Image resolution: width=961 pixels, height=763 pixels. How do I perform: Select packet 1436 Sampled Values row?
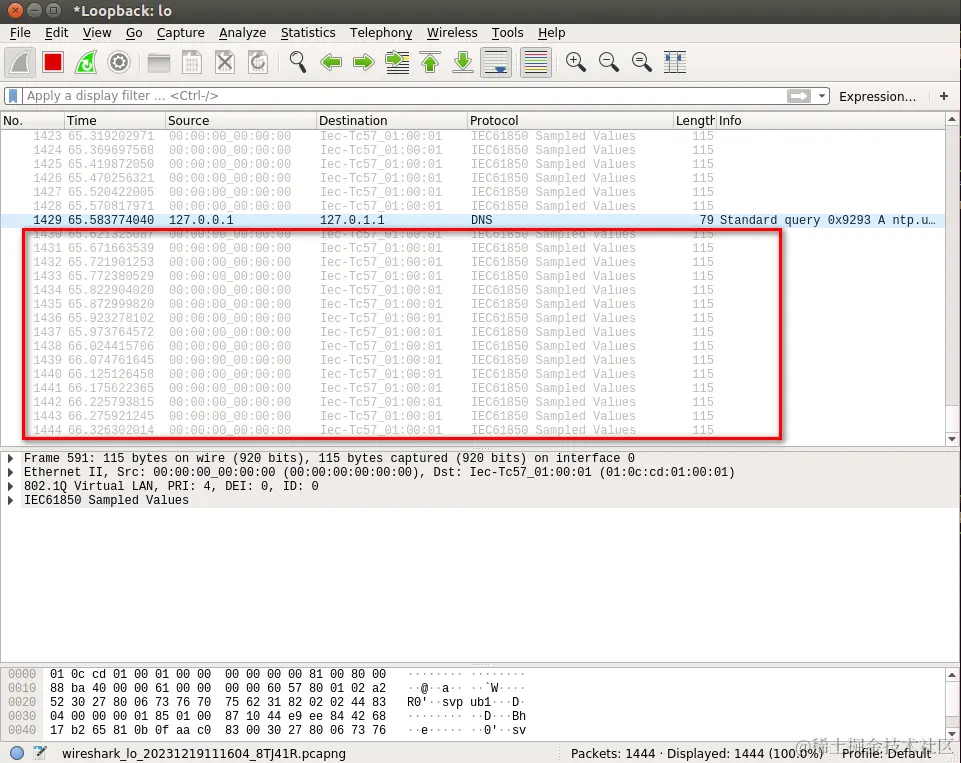point(472,318)
